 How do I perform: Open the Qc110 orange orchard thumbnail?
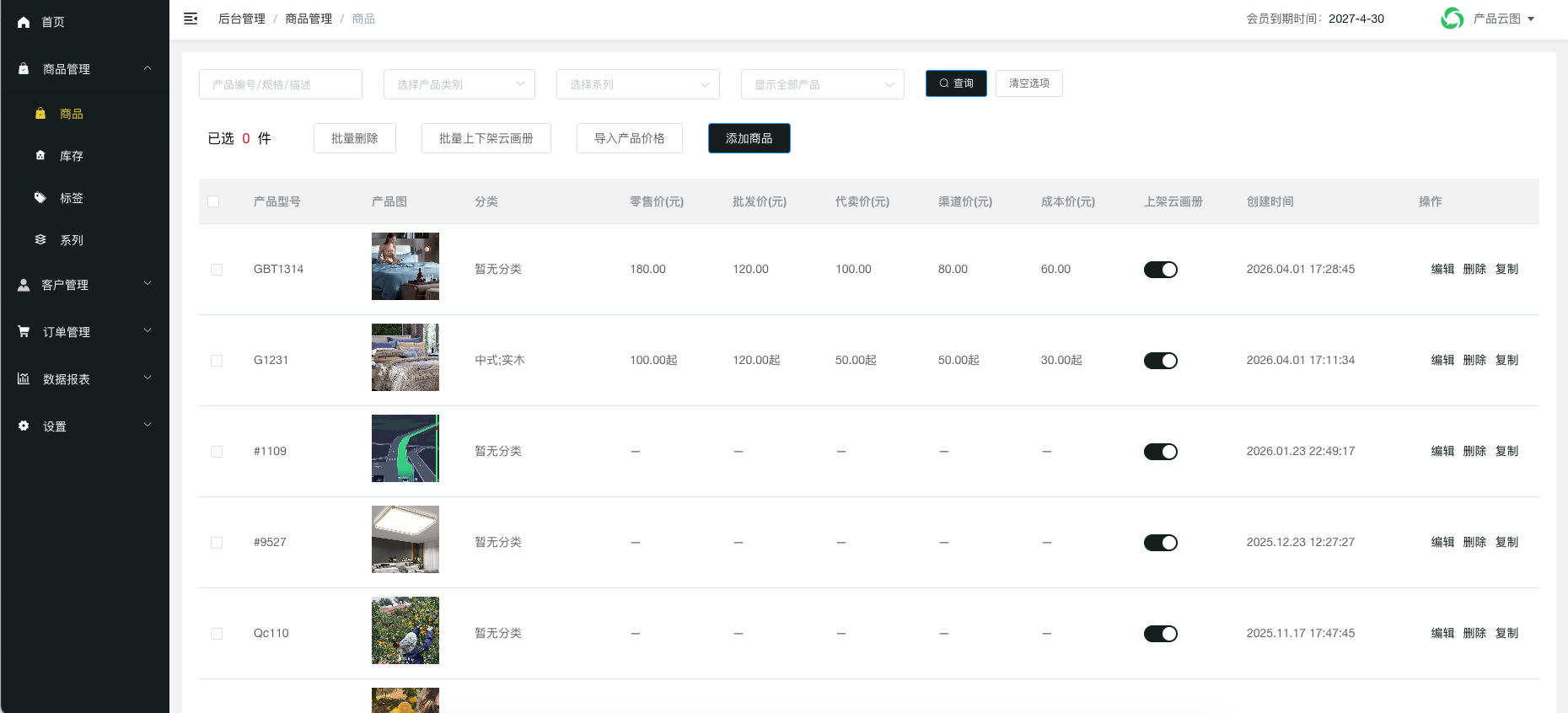pyautogui.click(x=405, y=630)
